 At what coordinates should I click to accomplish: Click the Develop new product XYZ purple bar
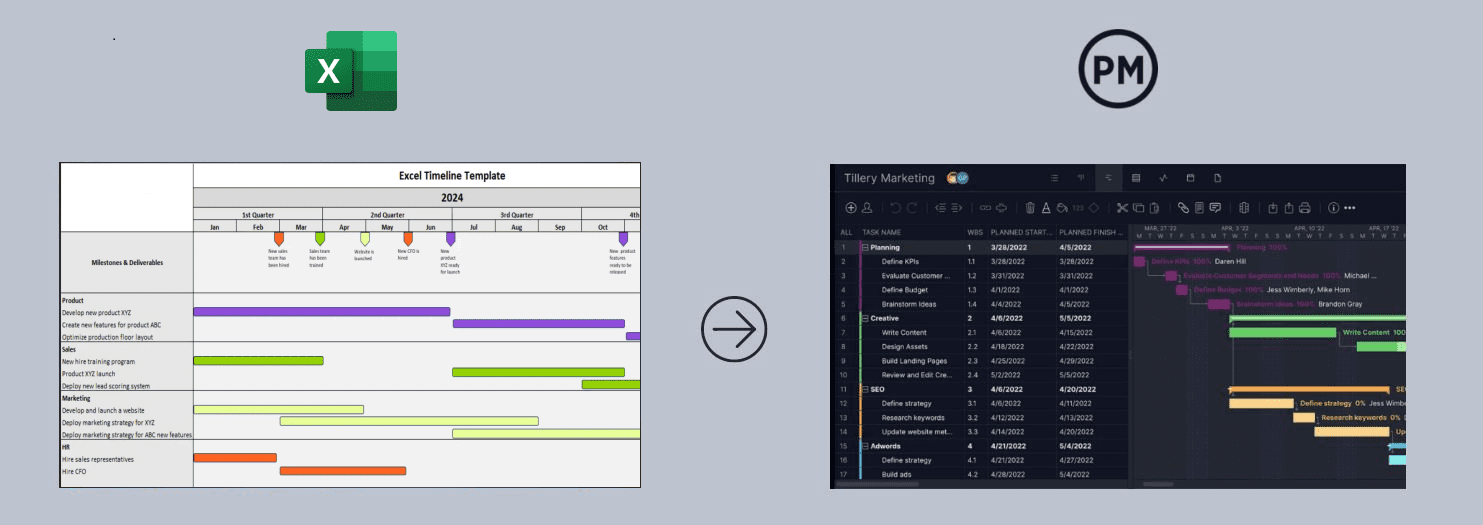[x=321, y=312]
